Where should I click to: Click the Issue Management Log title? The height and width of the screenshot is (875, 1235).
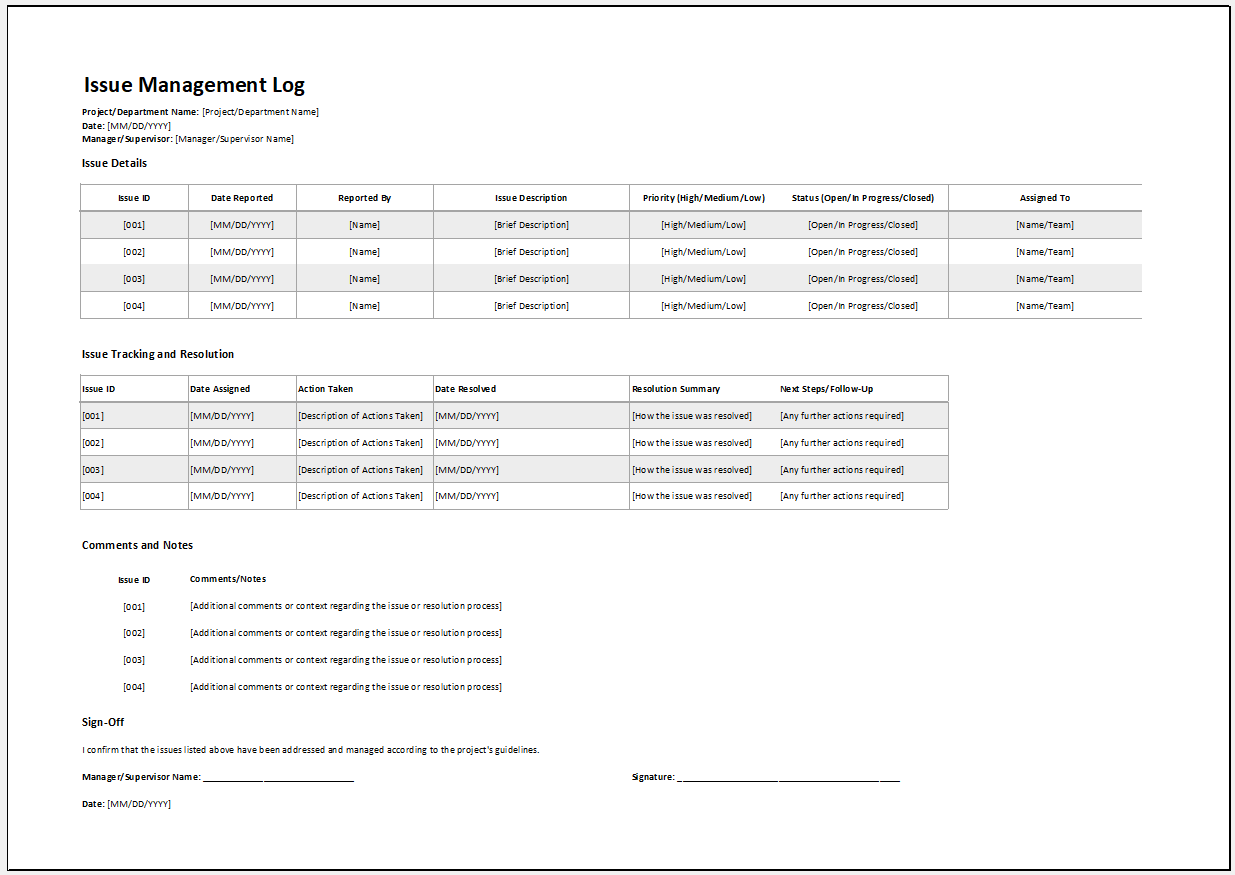click(194, 85)
